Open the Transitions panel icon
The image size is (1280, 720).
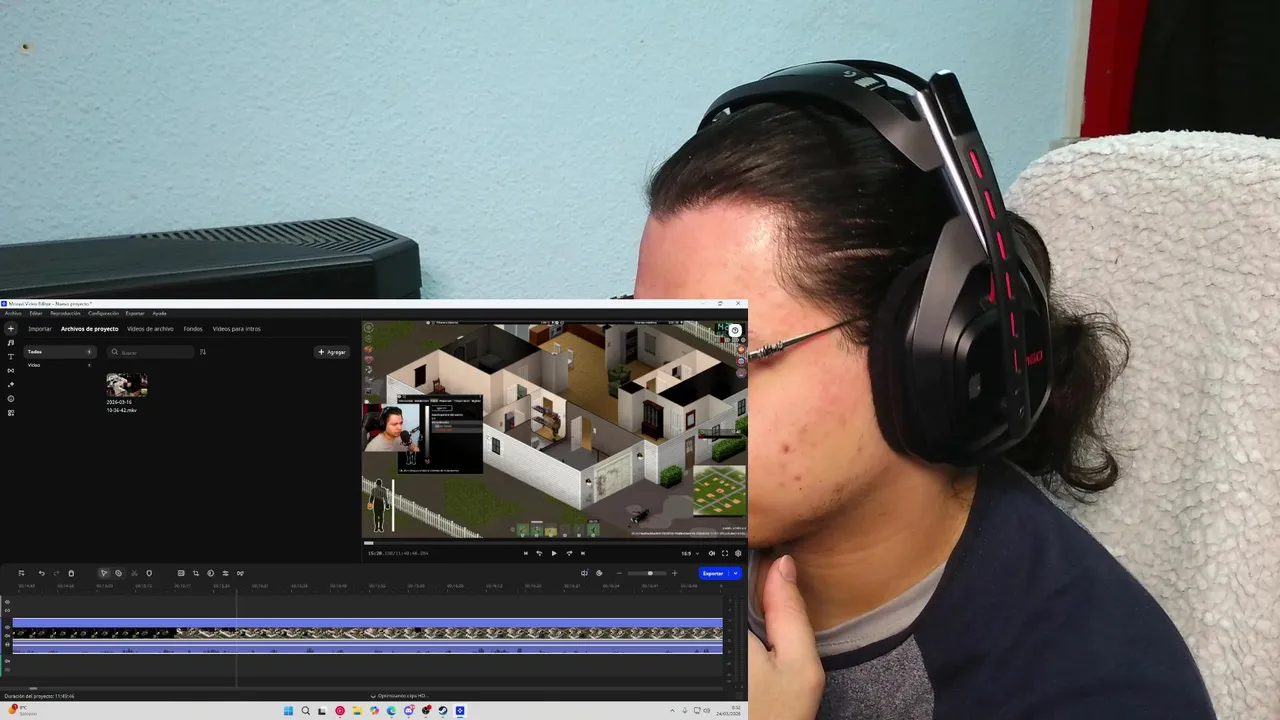(11, 371)
